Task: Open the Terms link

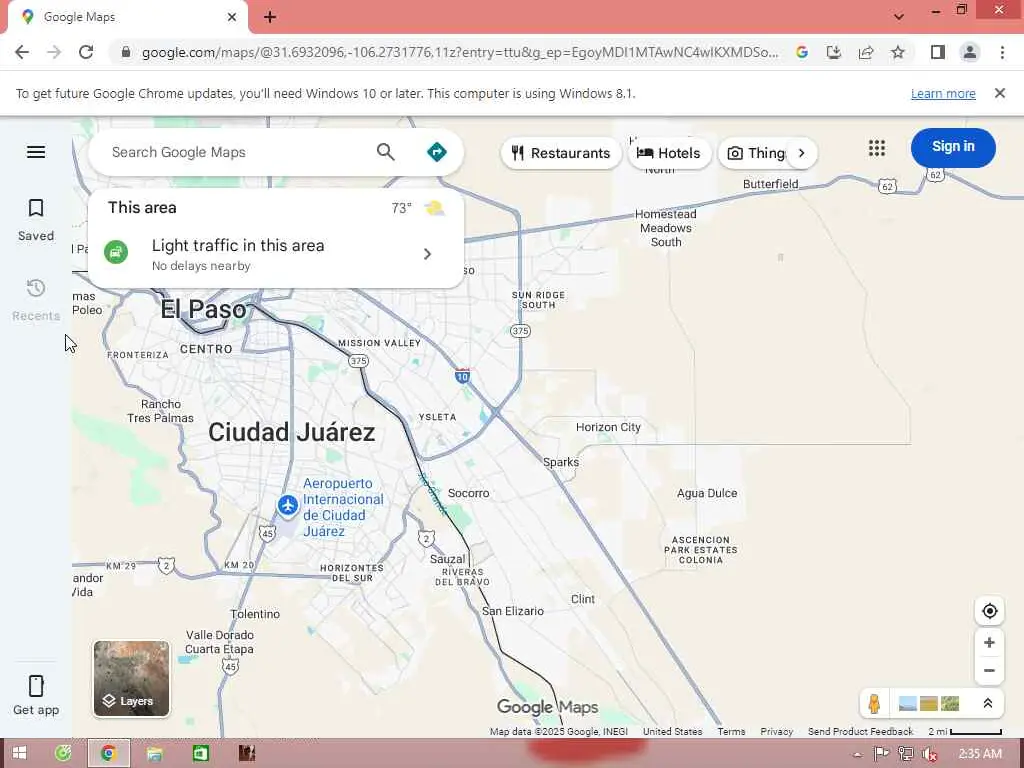Action: tap(731, 731)
